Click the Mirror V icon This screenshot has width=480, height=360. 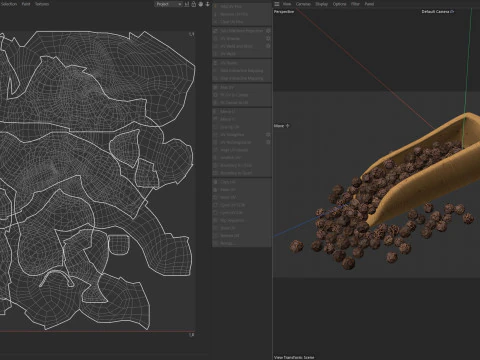tap(215, 119)
